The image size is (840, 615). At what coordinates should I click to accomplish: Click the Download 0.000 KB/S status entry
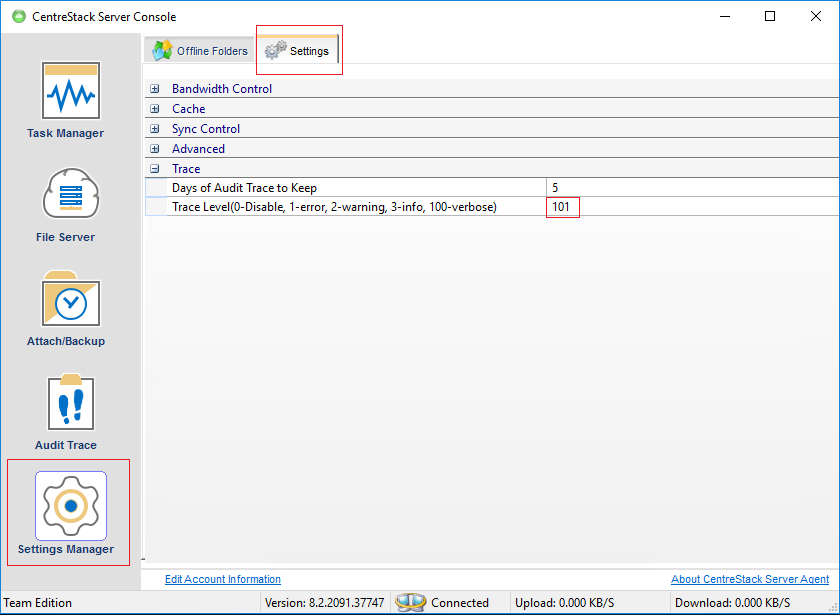(x=732, y=603)
